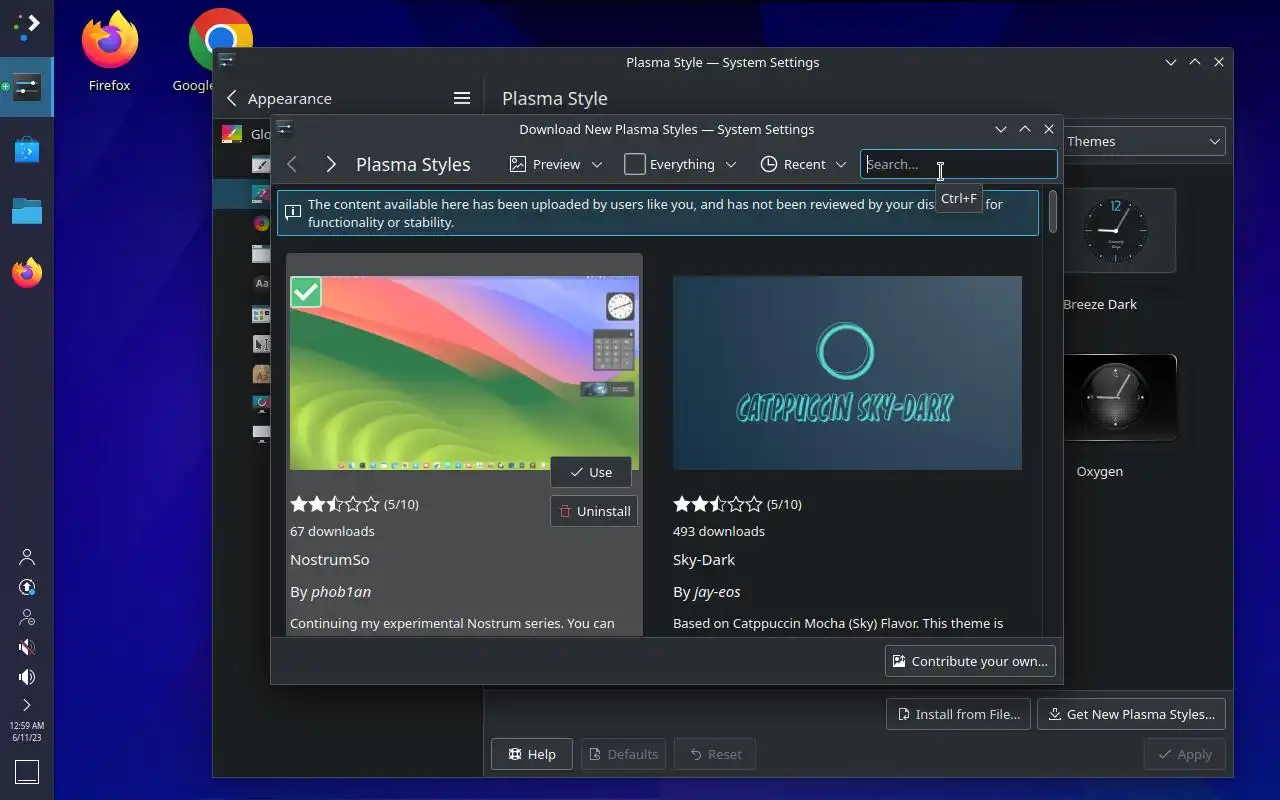Click Install from File button

click(x=958, y=714)
